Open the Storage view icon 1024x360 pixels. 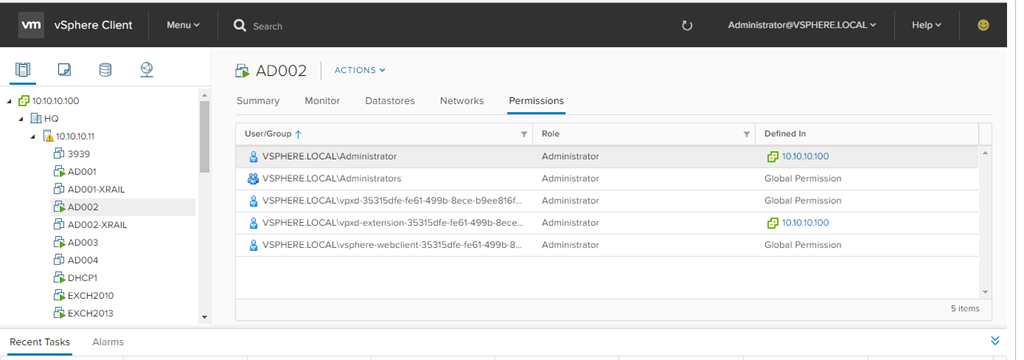[105, 69]
